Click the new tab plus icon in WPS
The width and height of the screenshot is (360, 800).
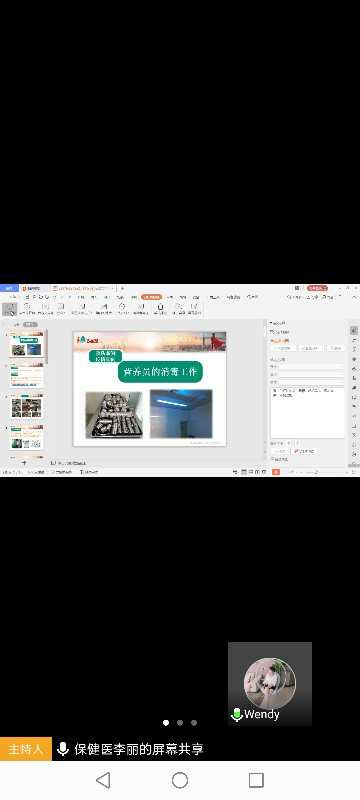coord(122,288)
